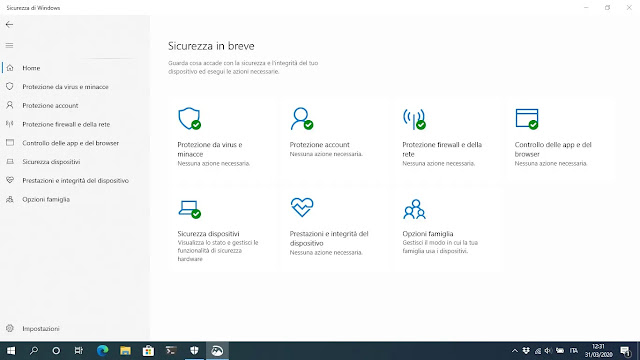Click the 'Sicurezza in breve' heading
Screen dimensions: 640x360
pyautogui.click(x=211, y=46)
